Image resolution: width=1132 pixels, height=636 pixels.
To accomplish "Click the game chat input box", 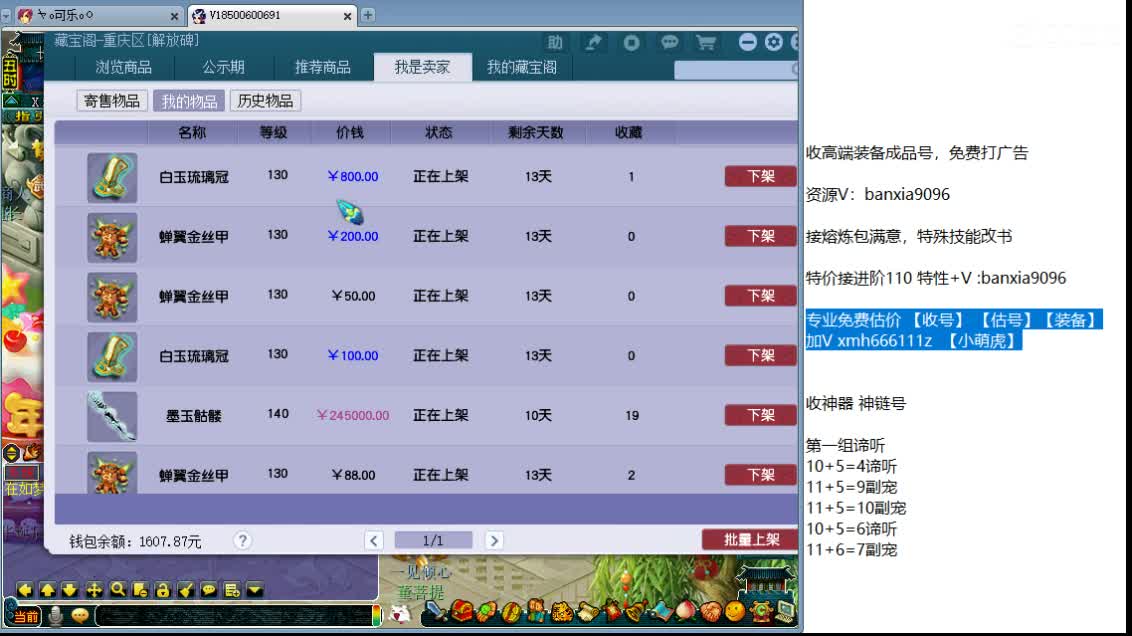I will (x=234, y=616).
